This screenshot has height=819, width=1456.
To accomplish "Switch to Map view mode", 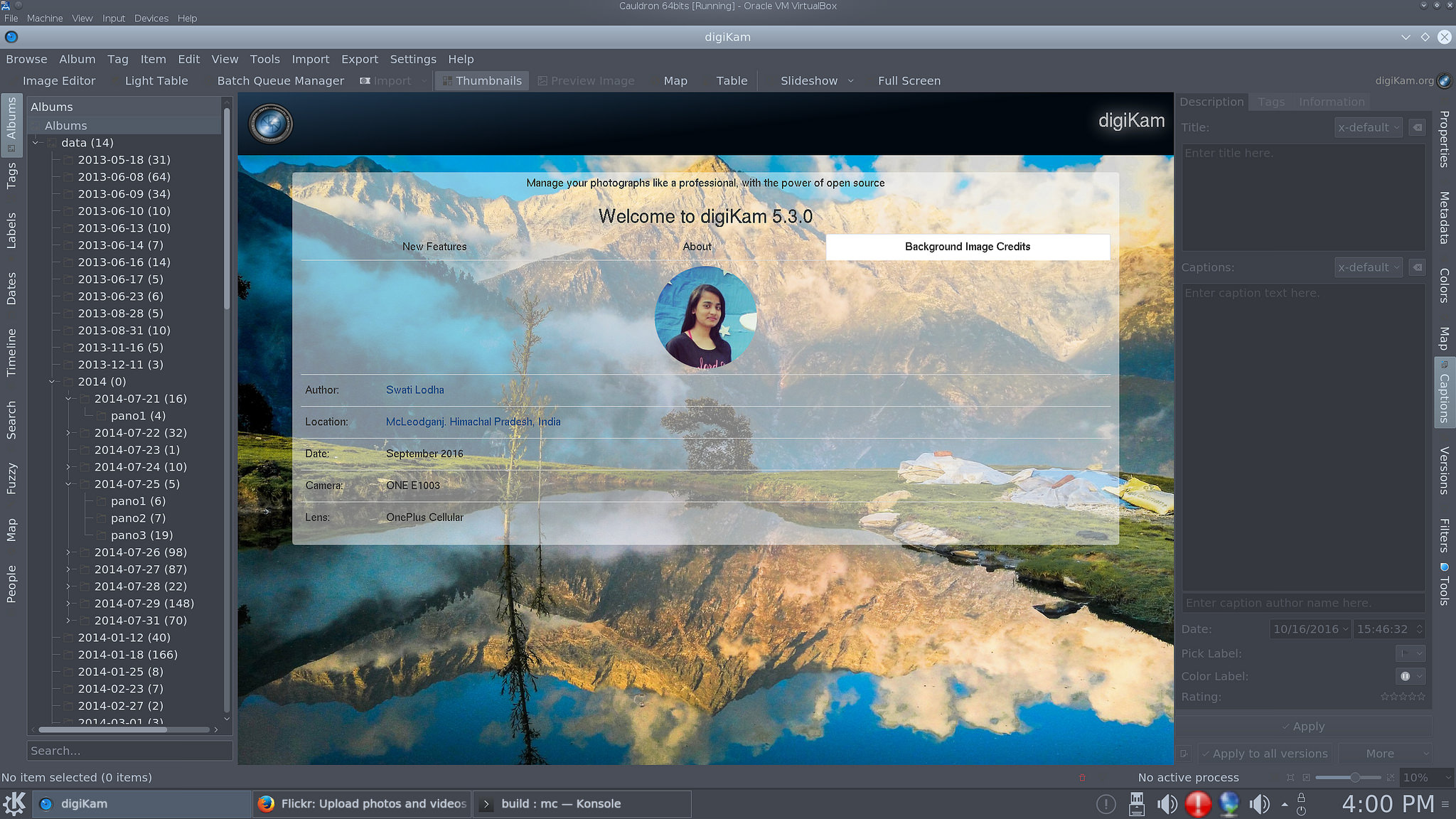I will pos(675,81).
